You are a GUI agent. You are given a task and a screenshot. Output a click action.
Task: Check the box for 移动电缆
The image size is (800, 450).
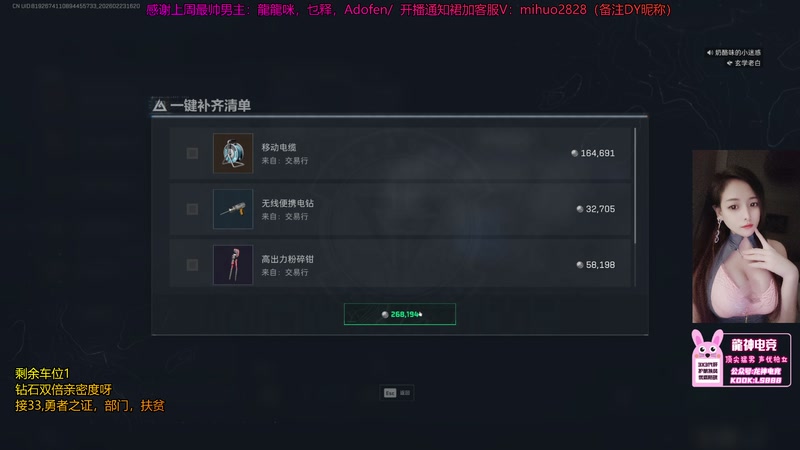click(x=192, y=153)
